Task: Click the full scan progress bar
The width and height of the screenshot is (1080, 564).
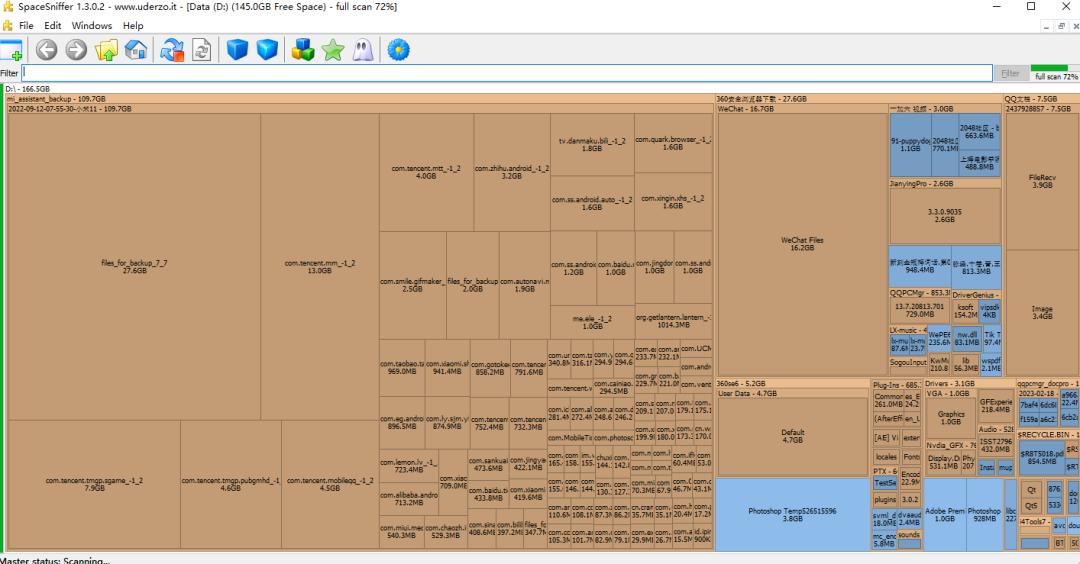Action: point(1055,73)
